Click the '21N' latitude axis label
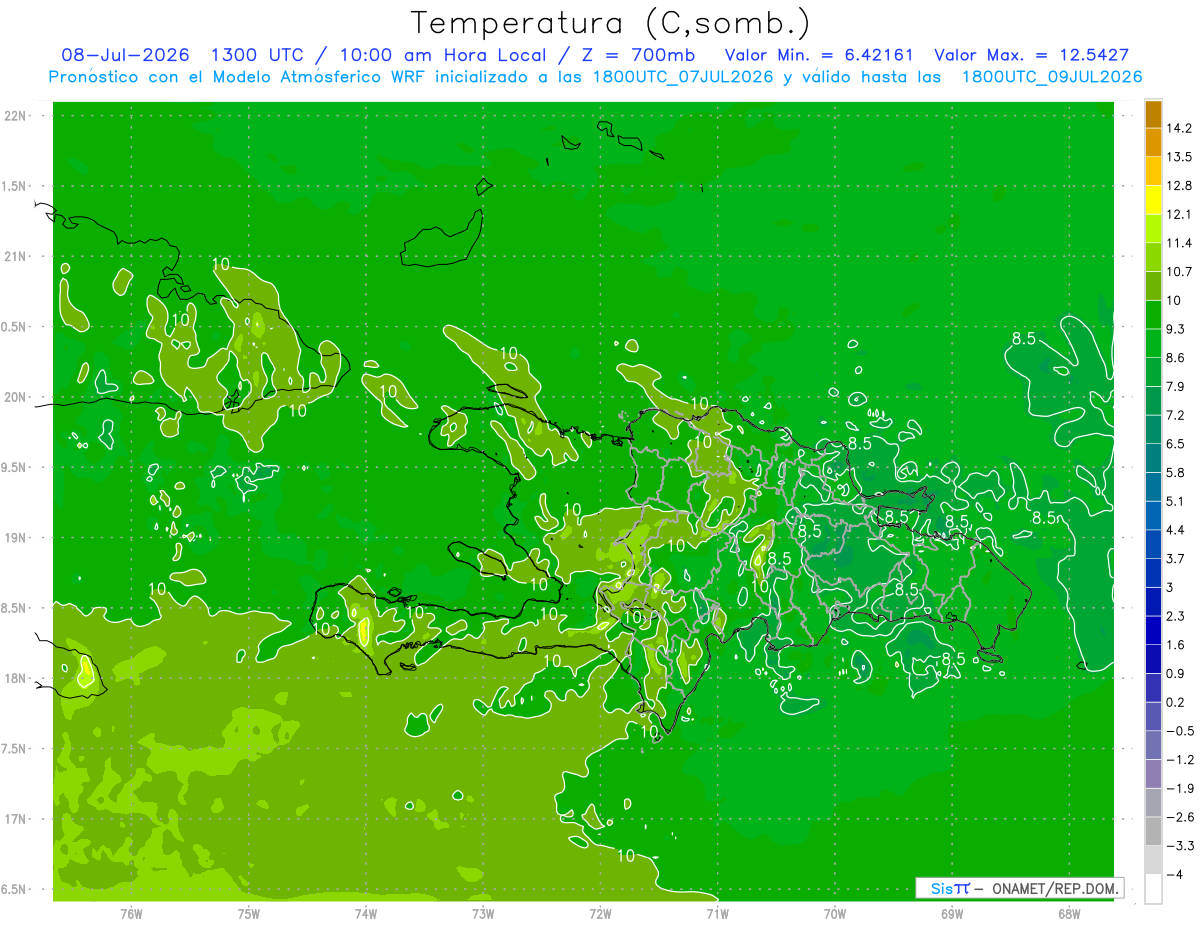This screenshot has height=927, width=1200. click(x=15, y=256)
